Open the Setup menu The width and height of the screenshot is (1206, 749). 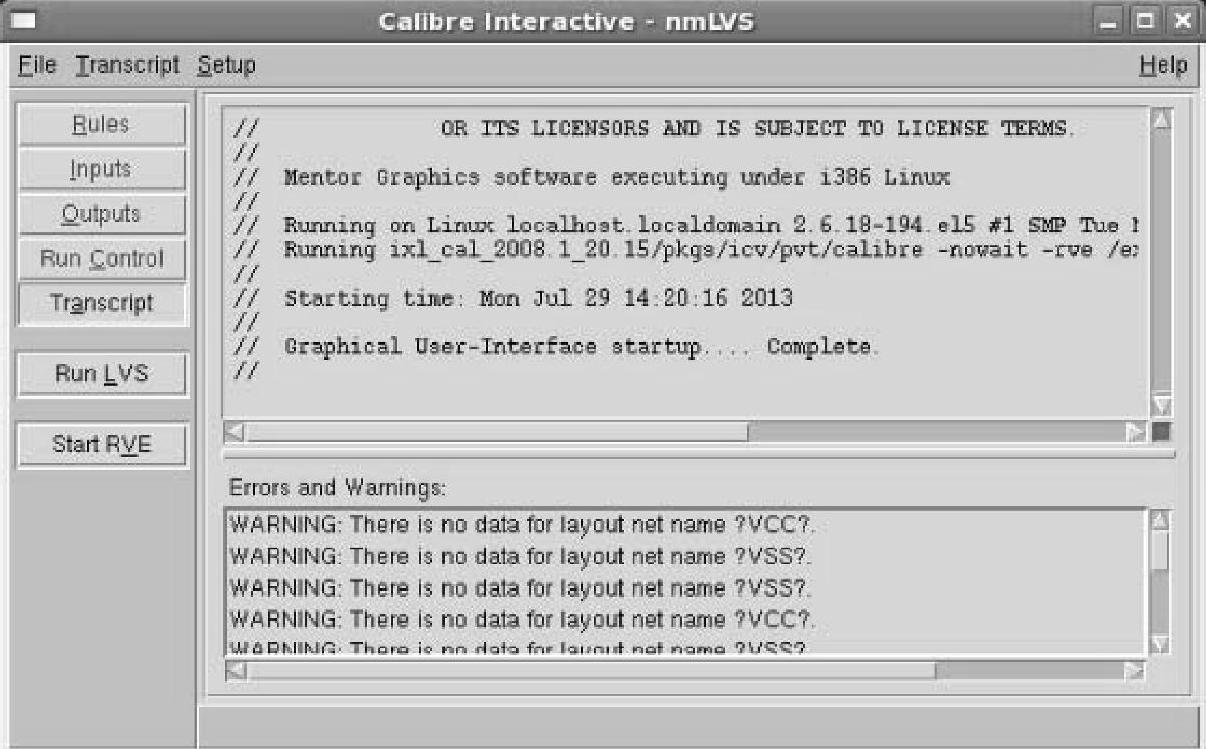coord(226,66)
